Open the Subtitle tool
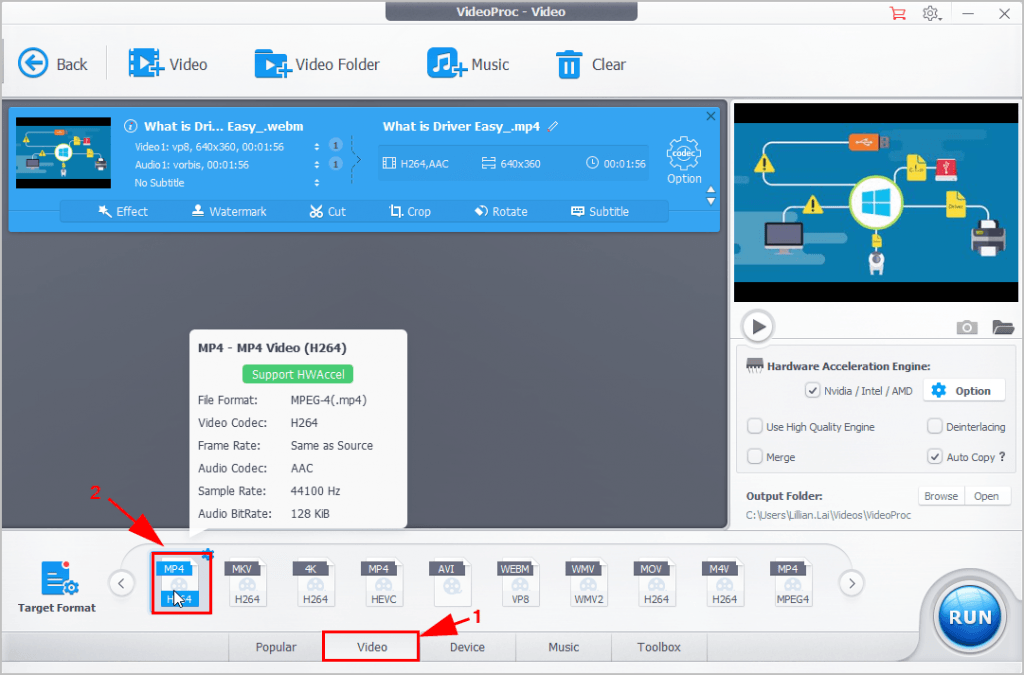The height and width of the screenshot is (675, 1024). click(600, 211)
